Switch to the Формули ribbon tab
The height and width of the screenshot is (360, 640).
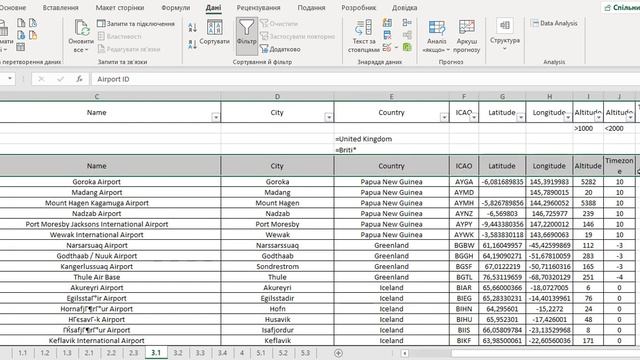coord(176,8)
